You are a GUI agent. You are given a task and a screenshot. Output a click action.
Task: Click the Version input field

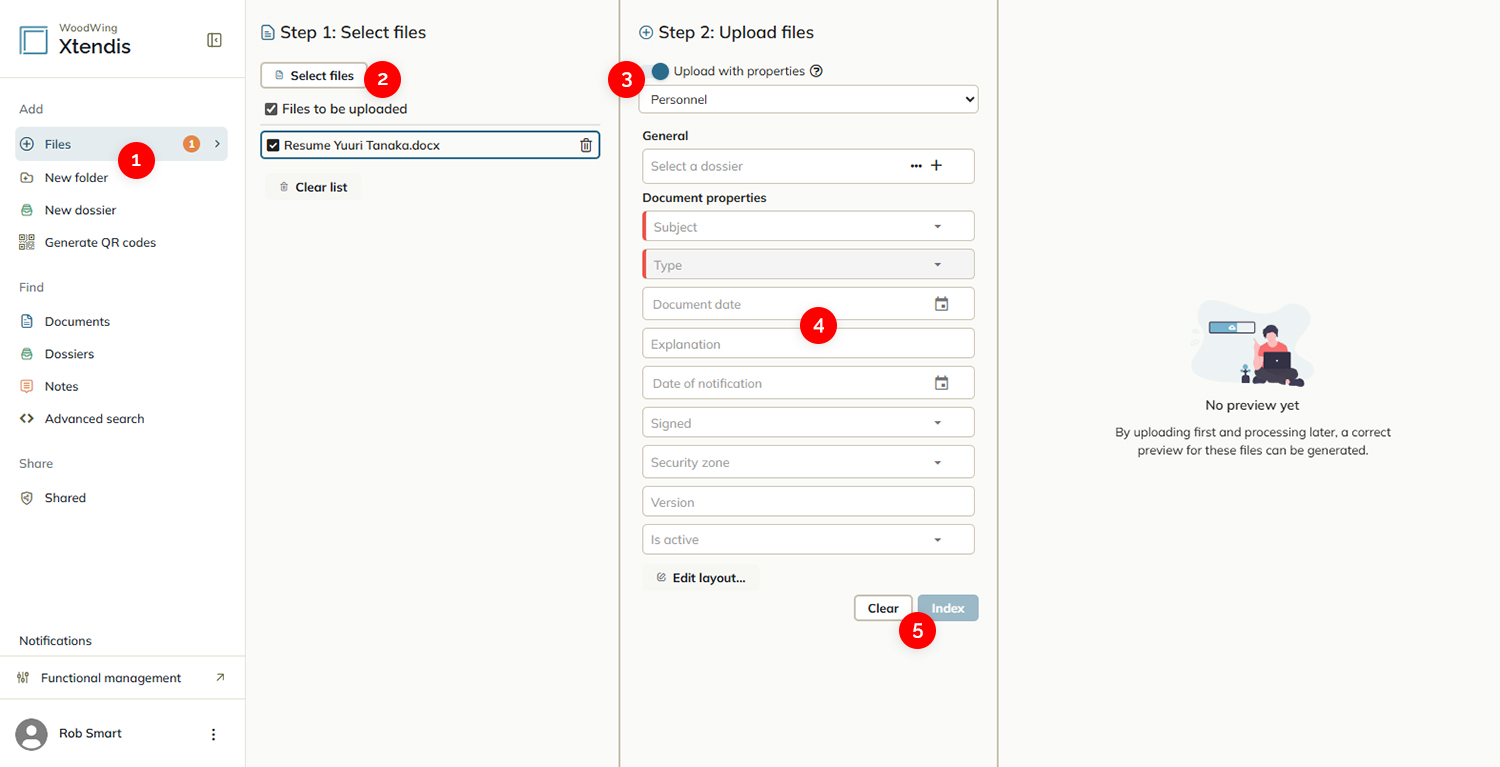pos(809,501)
